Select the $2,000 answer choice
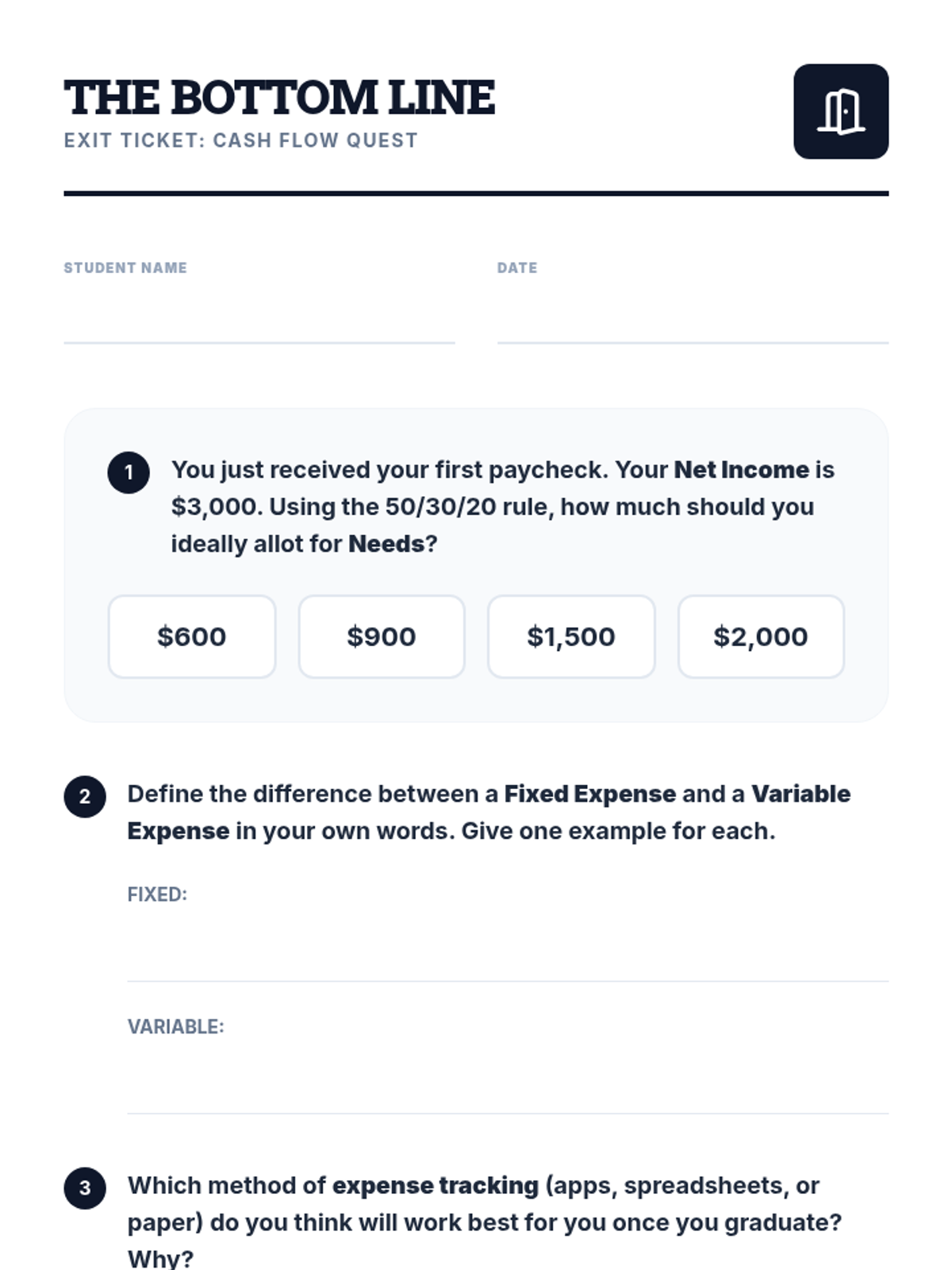The image size is (952, 1270). pyautogui.click(x=760, y=637)
